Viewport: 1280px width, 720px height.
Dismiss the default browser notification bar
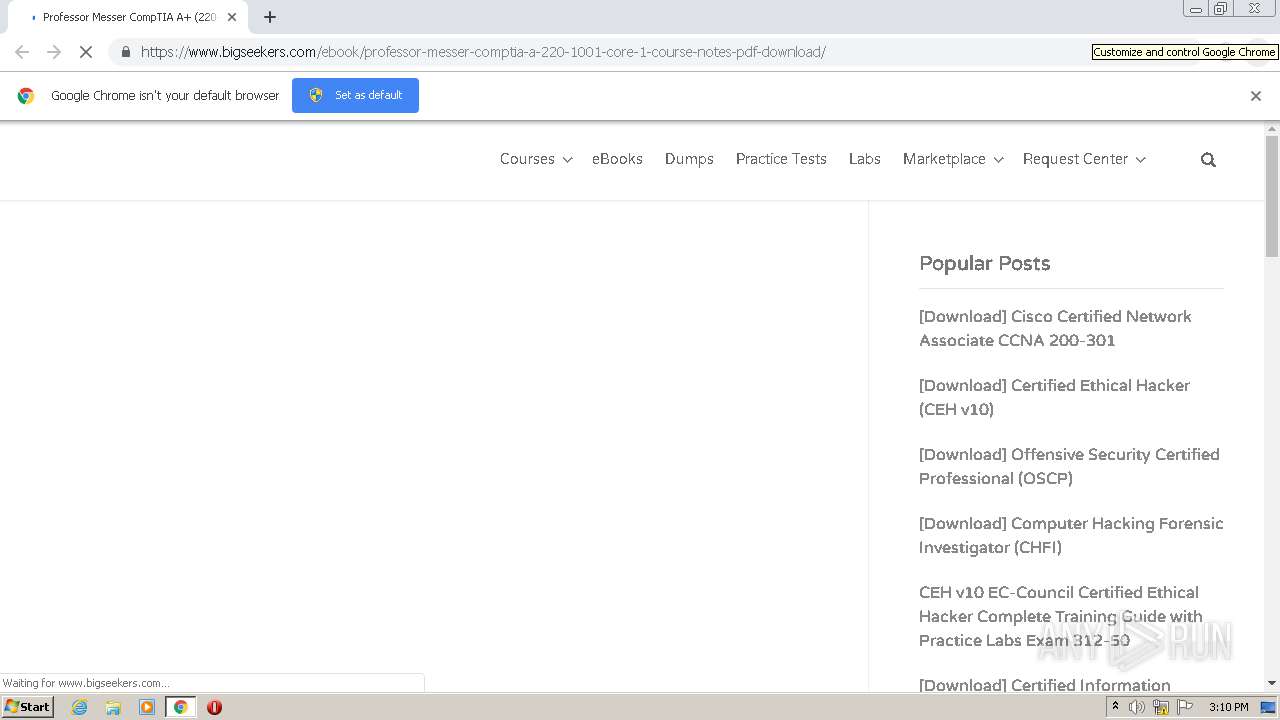pyautogui.click(x=1256, y=96)
